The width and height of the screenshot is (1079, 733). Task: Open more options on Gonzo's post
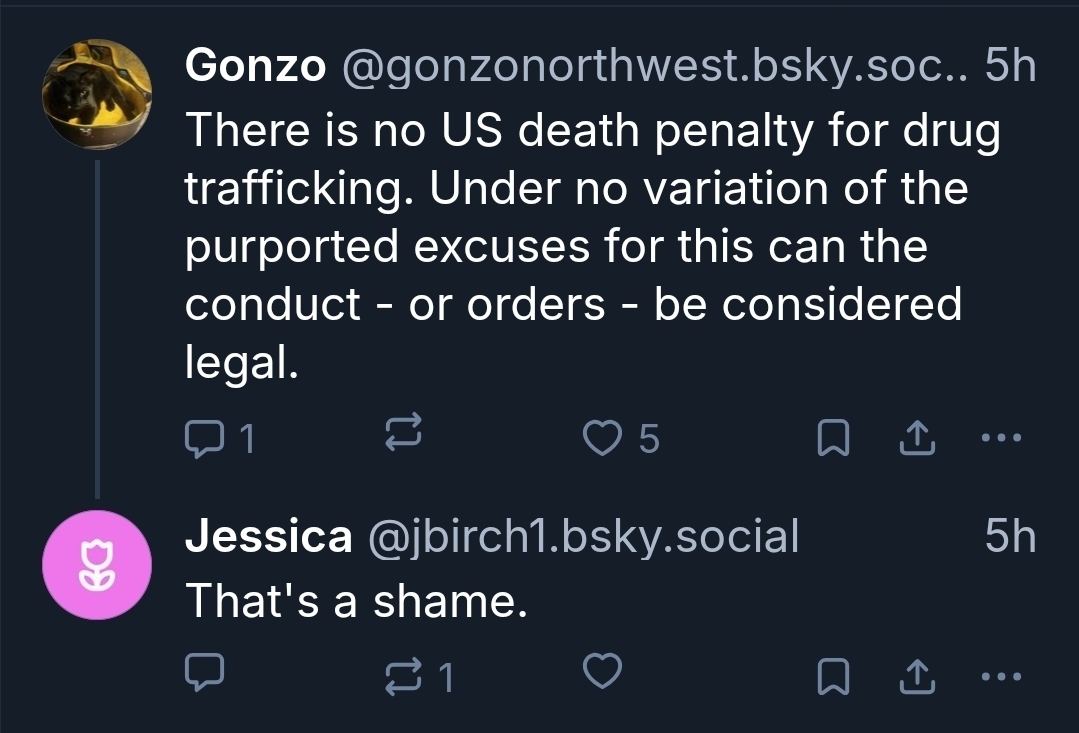pos(1001,437)
